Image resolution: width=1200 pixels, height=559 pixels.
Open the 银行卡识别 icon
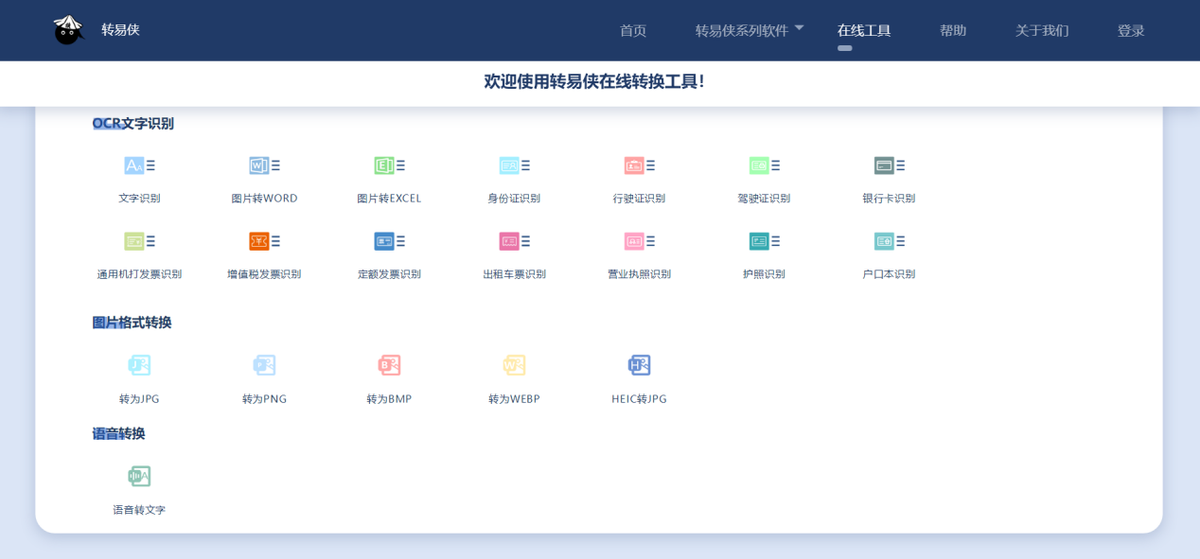click(x=889, y=166)
